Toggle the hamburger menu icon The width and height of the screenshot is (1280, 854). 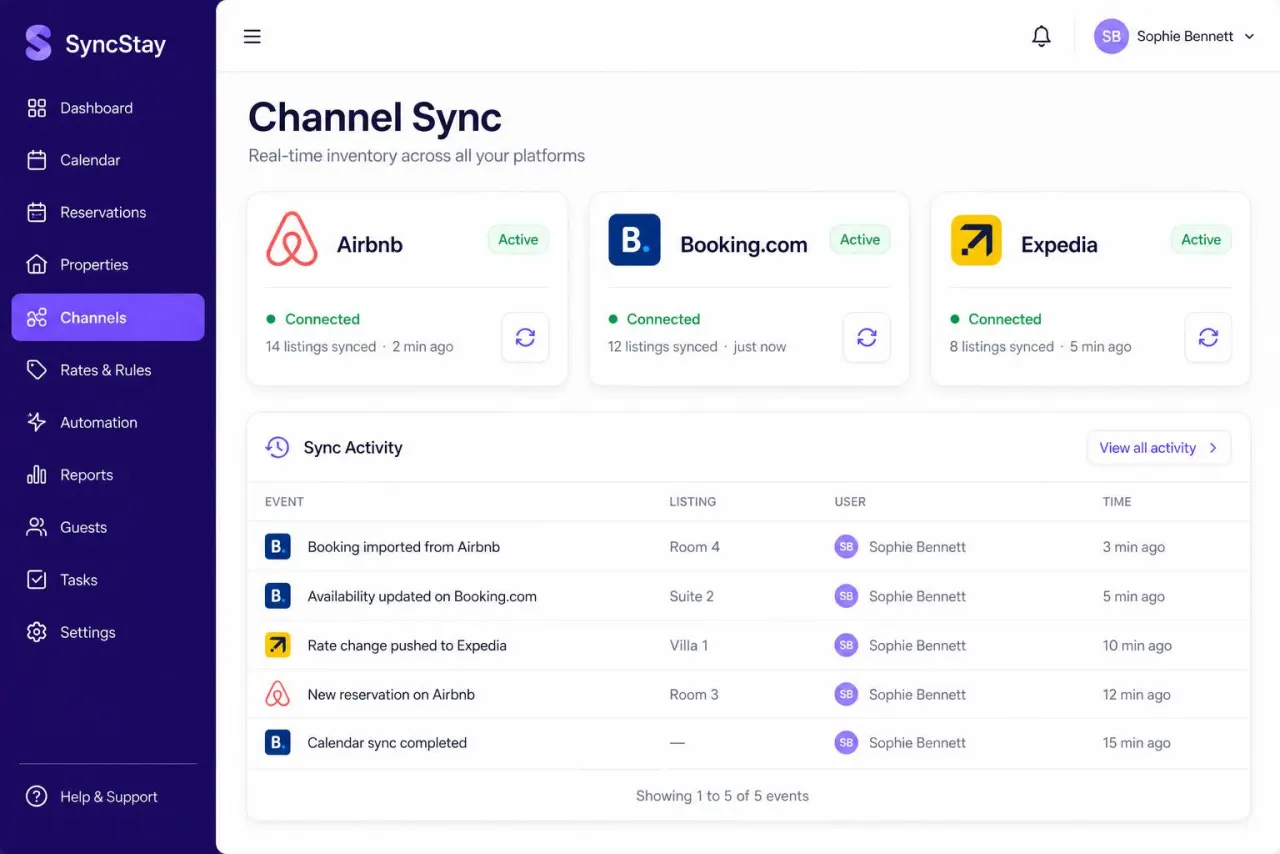[252, 37]
